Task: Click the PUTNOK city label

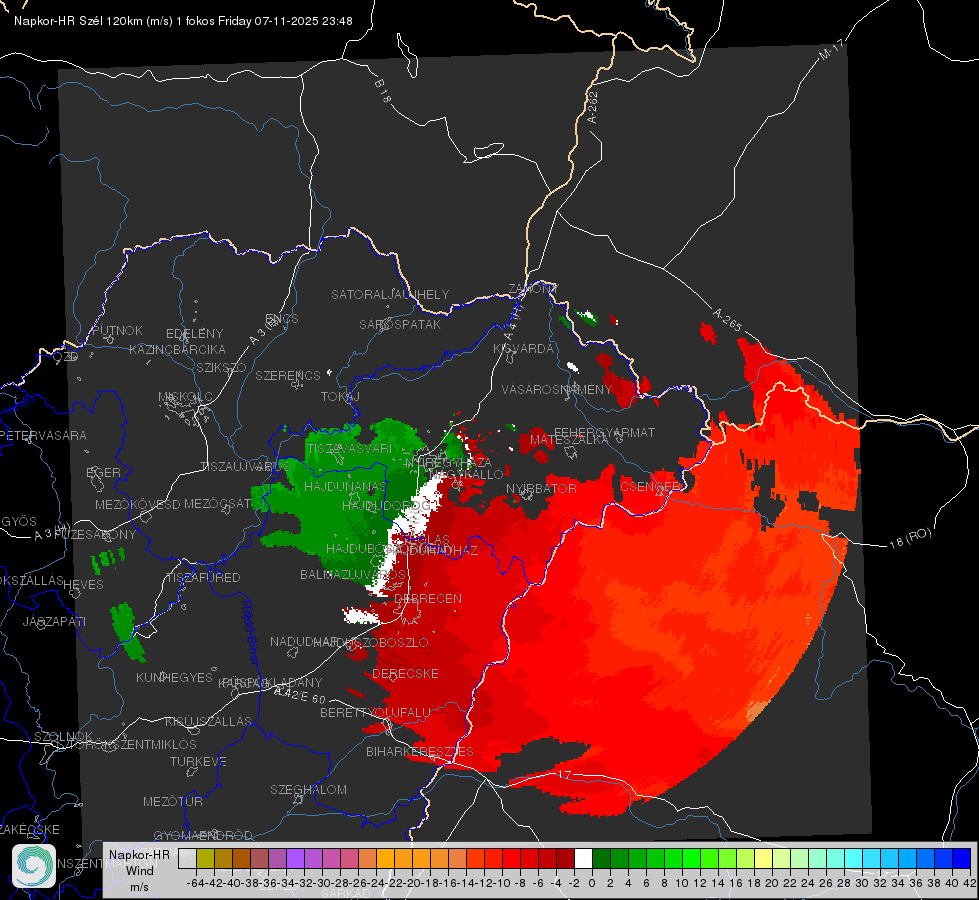Action: tap(117, 330)
